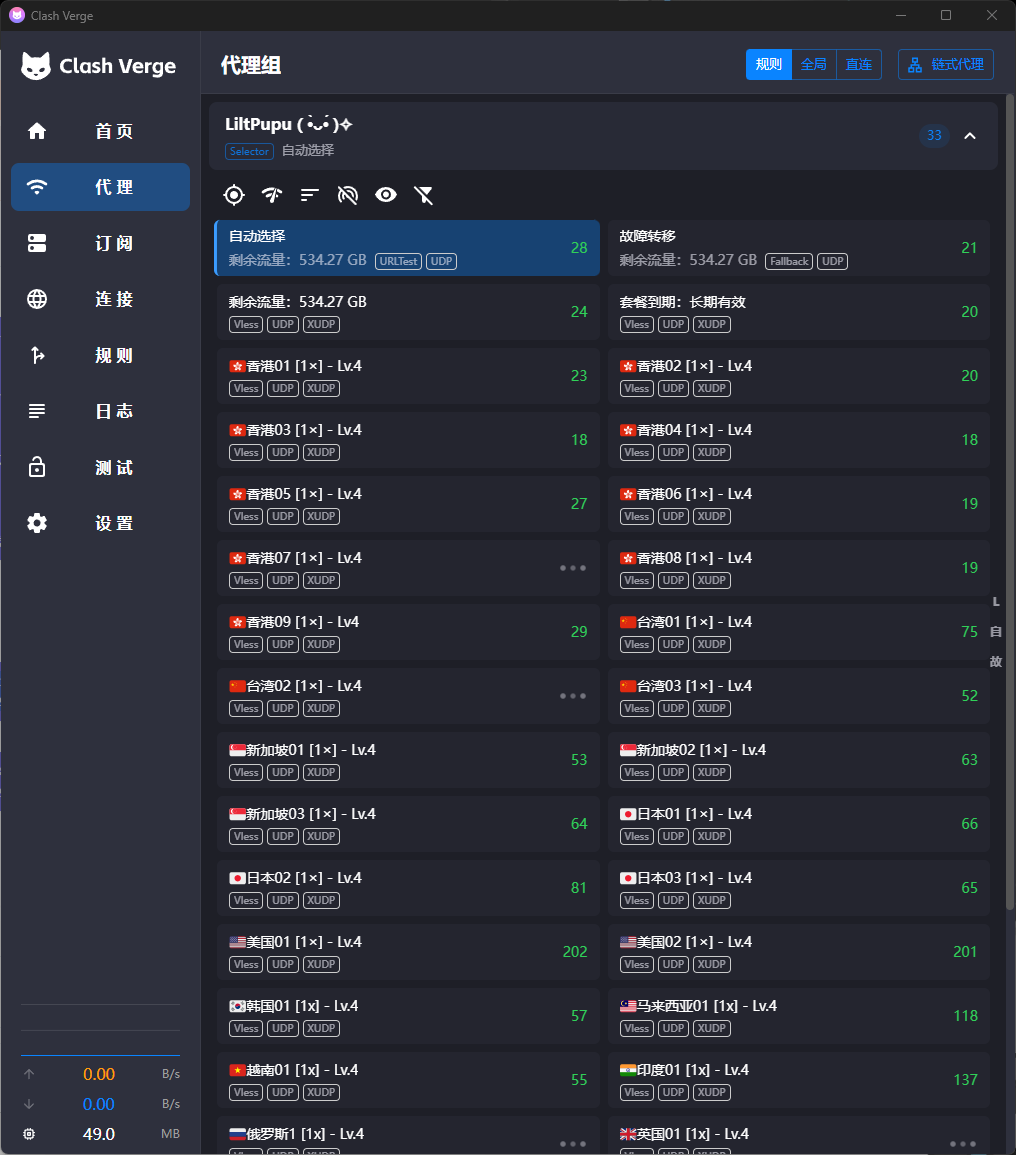The width and height of the screenshot is (1016, 1155).
Task: Switch proxy mode to 规则
Action: coord(769,65)
